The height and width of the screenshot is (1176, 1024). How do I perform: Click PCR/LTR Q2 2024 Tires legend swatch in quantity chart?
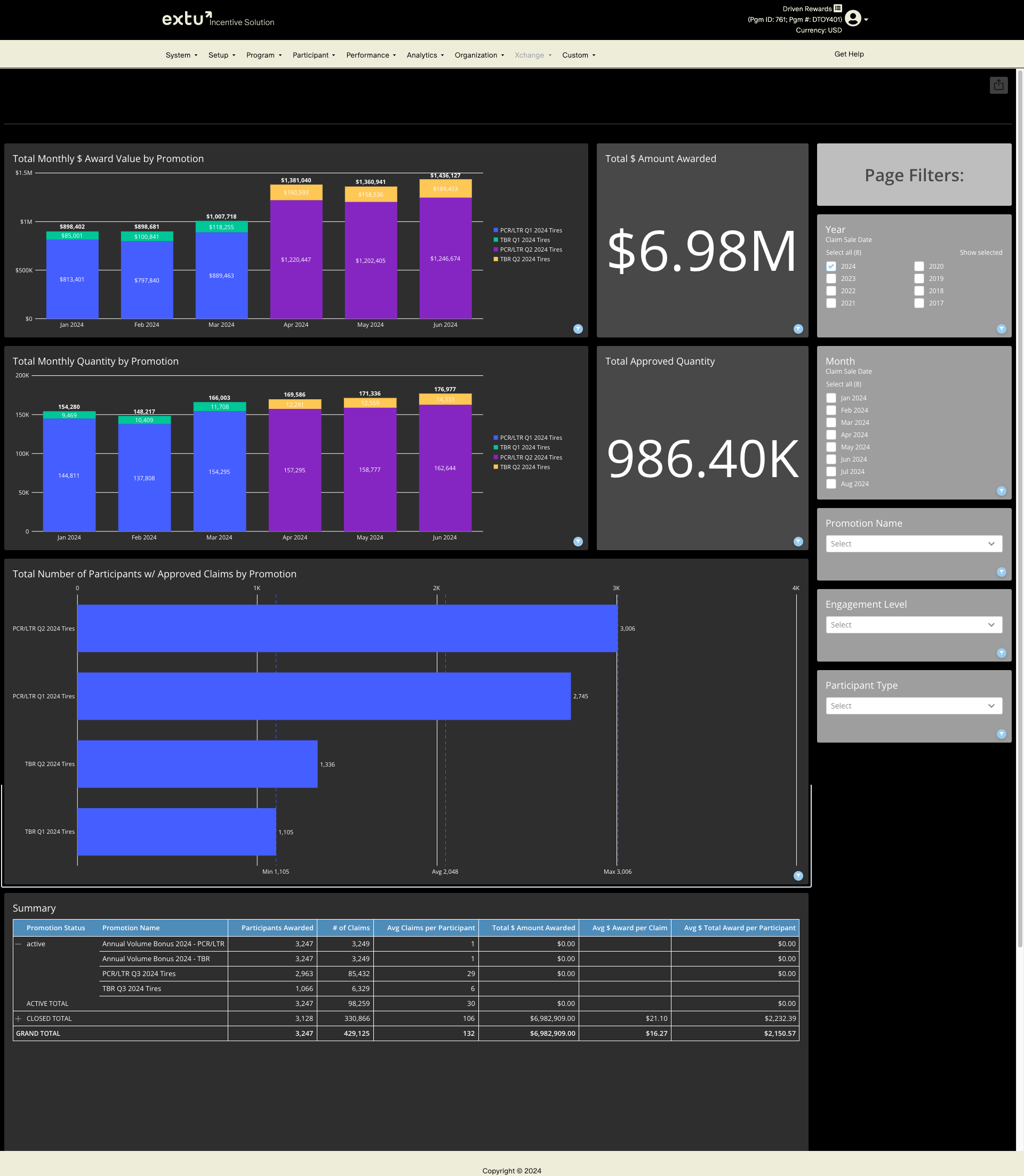495,457
